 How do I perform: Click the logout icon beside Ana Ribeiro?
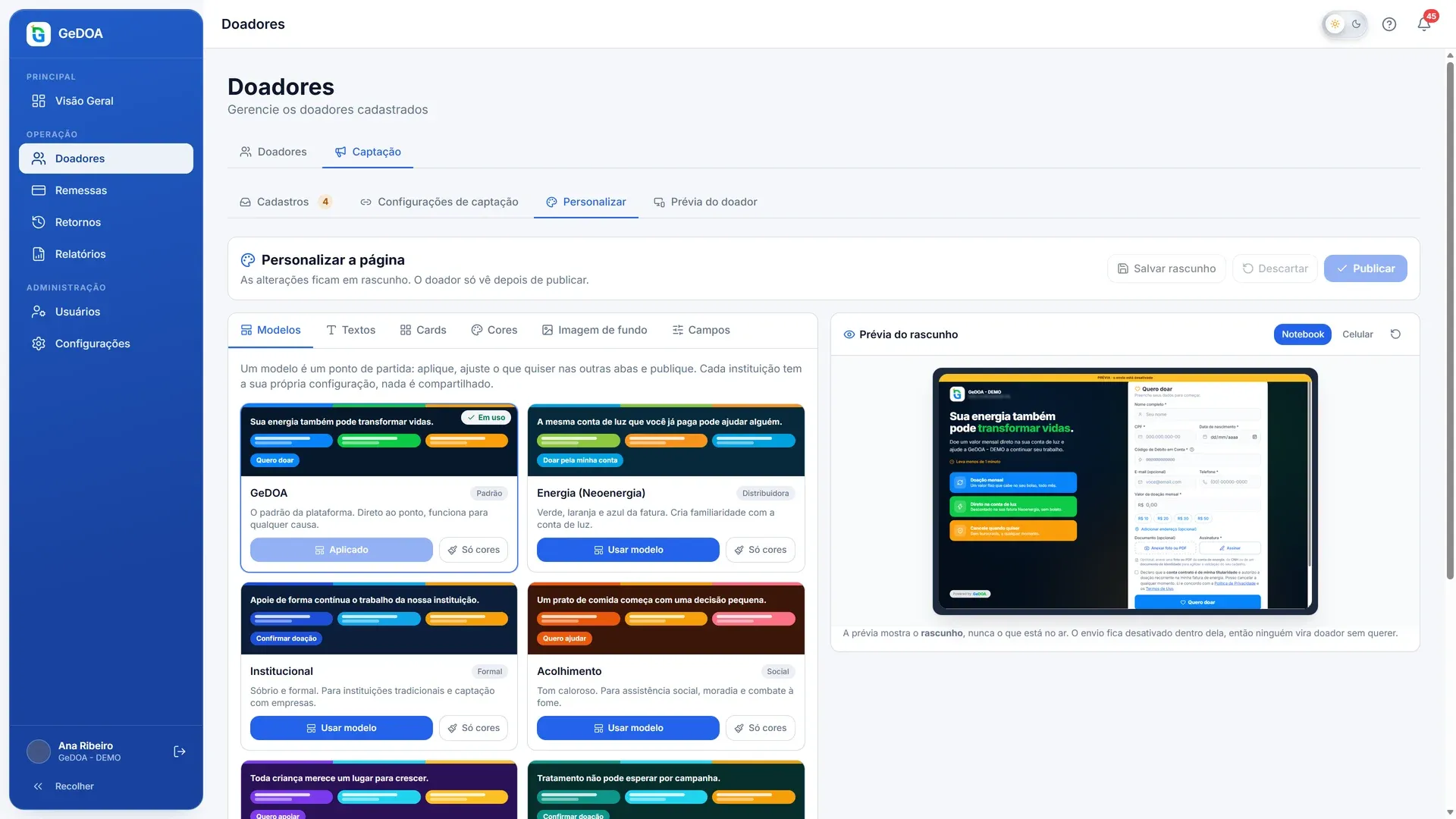(x=180, y=752)
